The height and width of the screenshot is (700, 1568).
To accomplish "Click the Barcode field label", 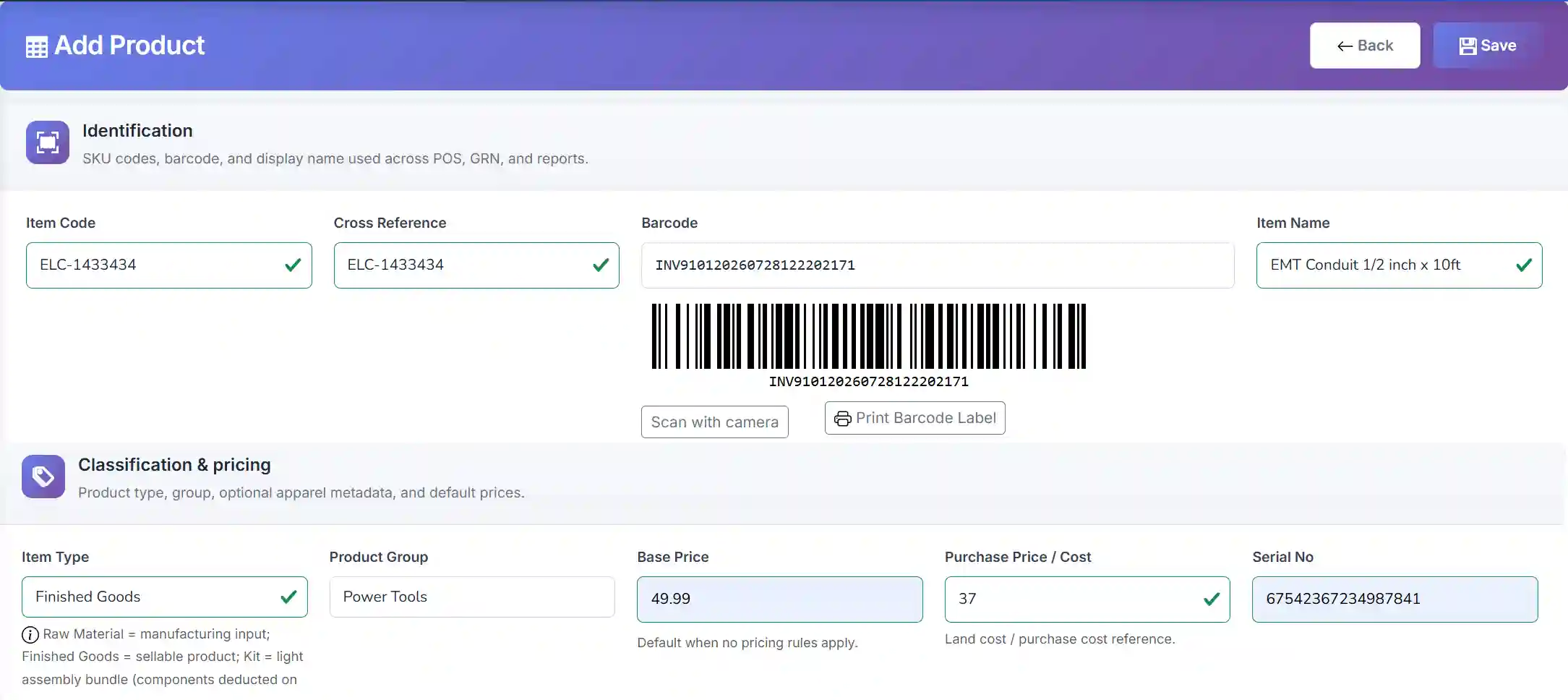I will [x=669, y=223].
